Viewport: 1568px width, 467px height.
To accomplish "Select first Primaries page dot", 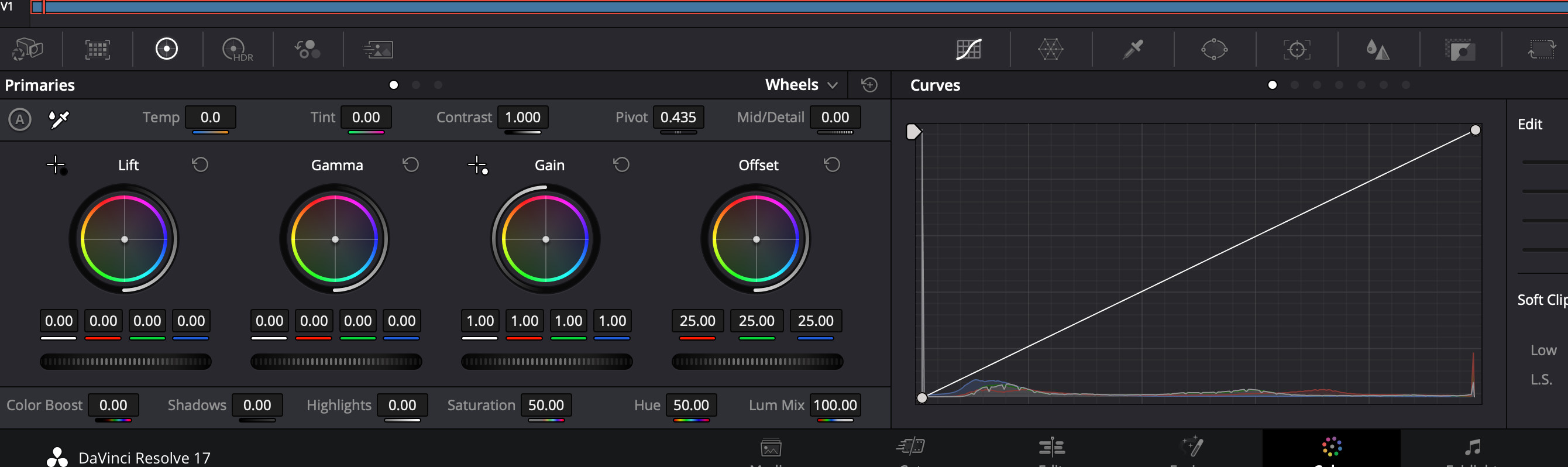I will [394, 85].
